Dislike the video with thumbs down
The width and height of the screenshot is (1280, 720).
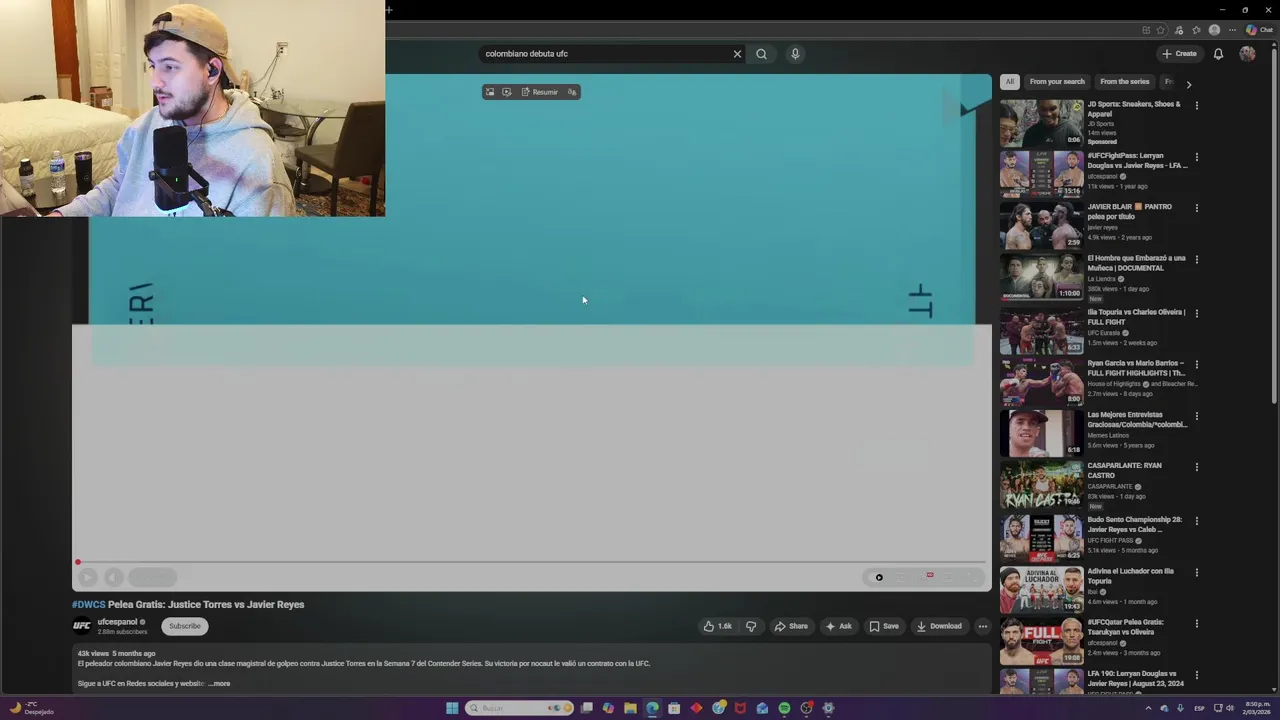(751, 626)
